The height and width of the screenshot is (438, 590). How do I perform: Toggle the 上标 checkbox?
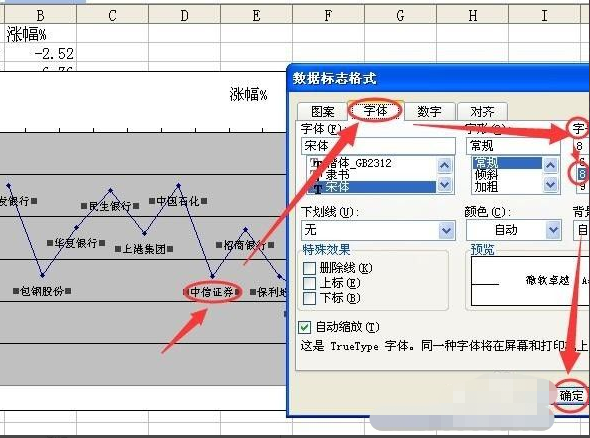(309, 283)
